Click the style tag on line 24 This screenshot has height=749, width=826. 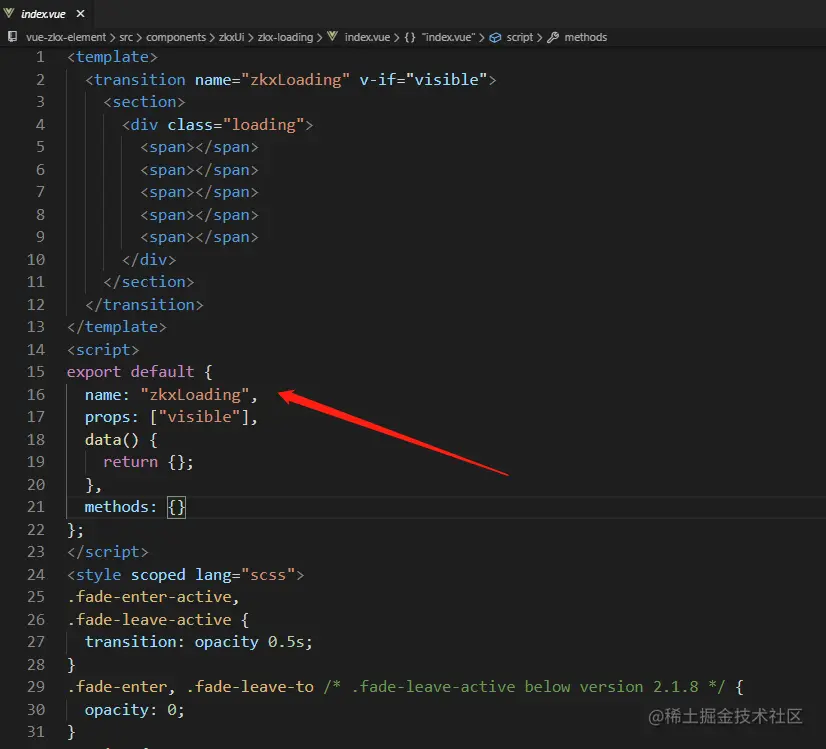pos(99,575)
